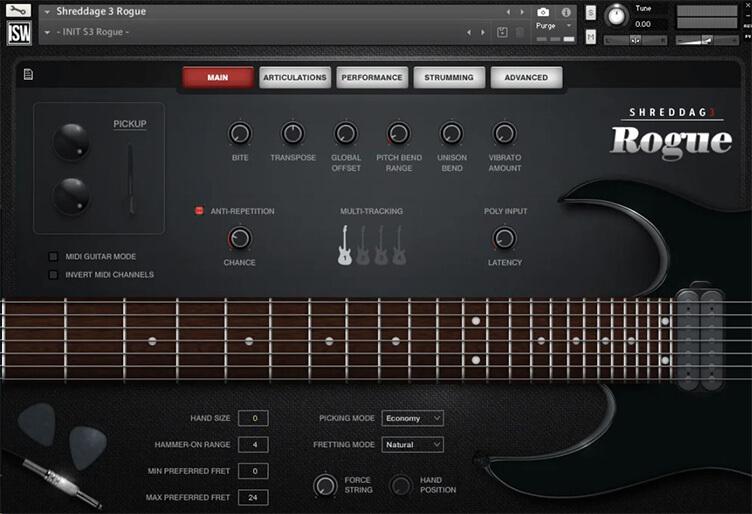Delete snapshot with trash icon

pos(520,32)
